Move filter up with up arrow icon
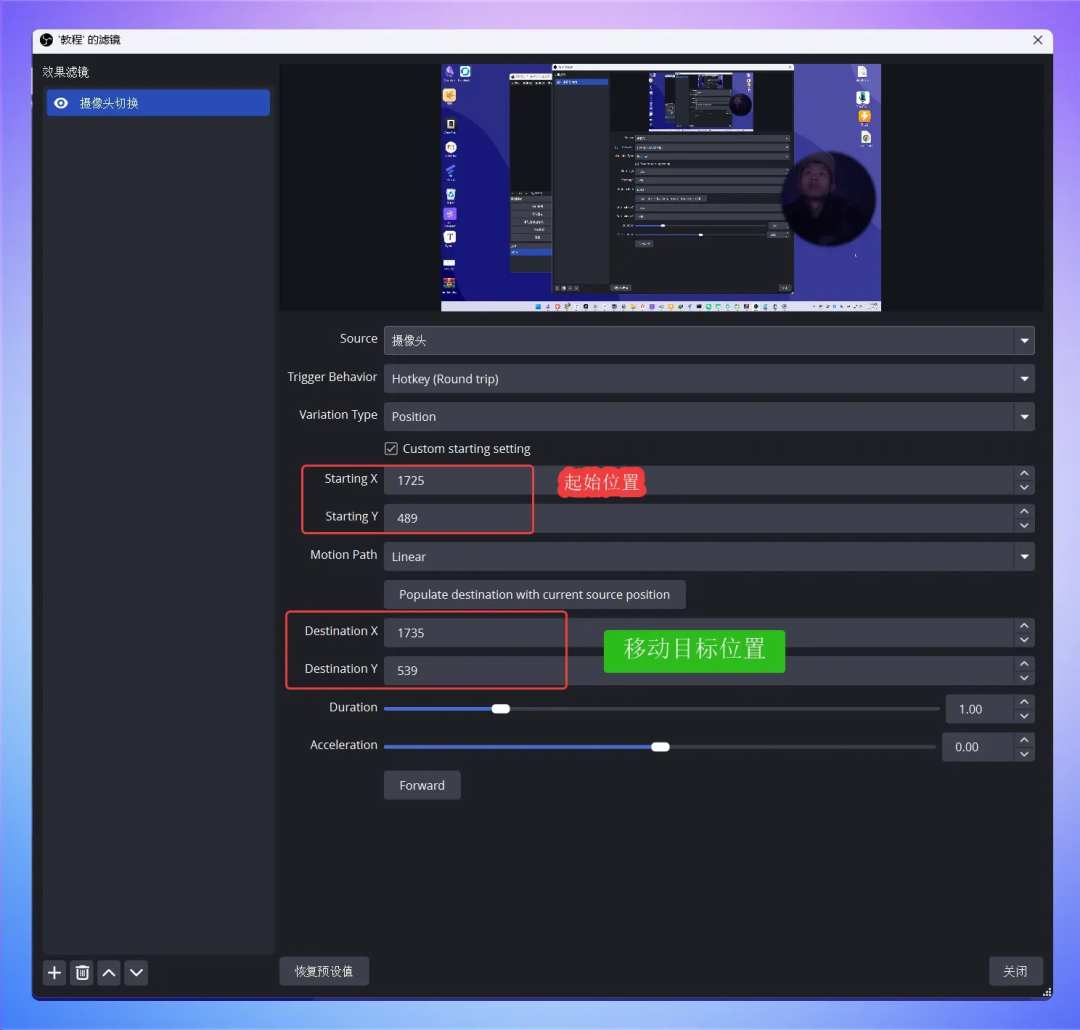 tap(109, 972)
